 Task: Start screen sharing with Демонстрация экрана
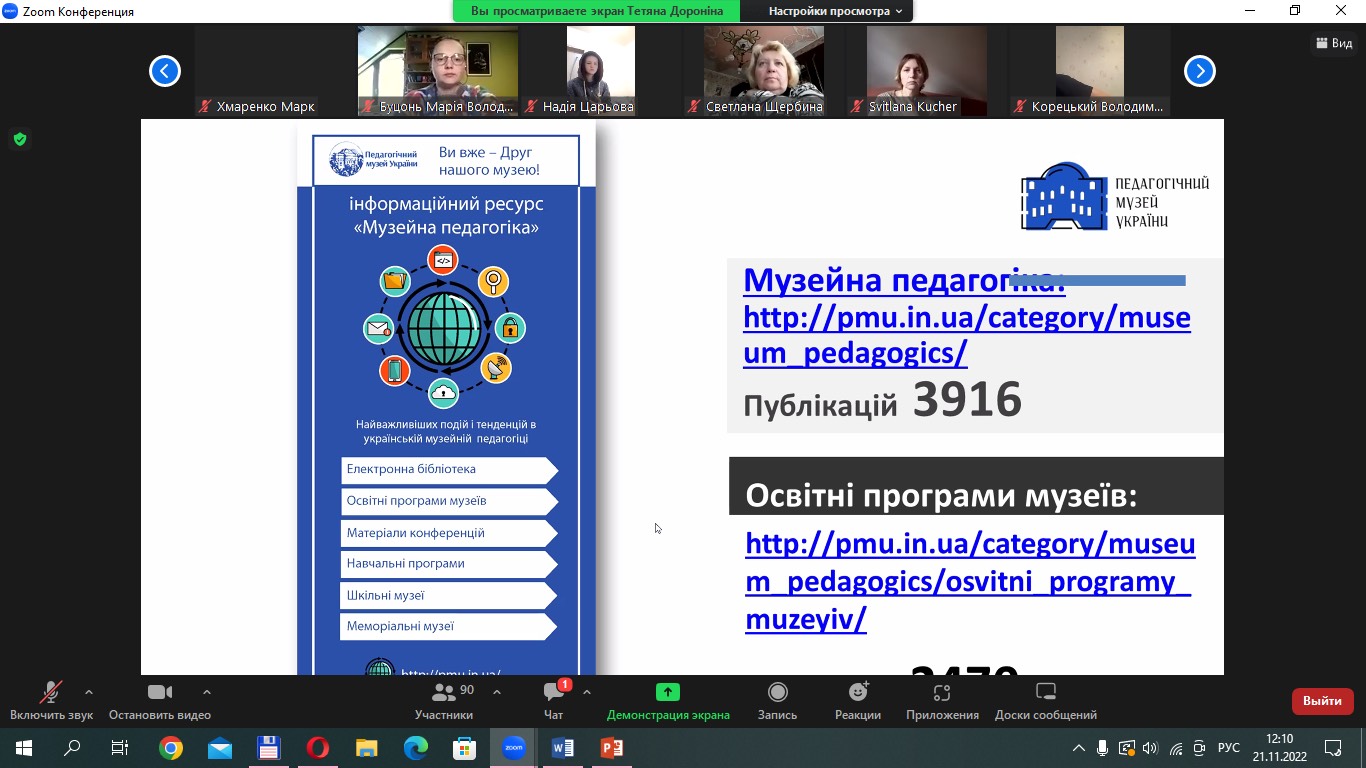pyautogui.click(x=667, y=700)
